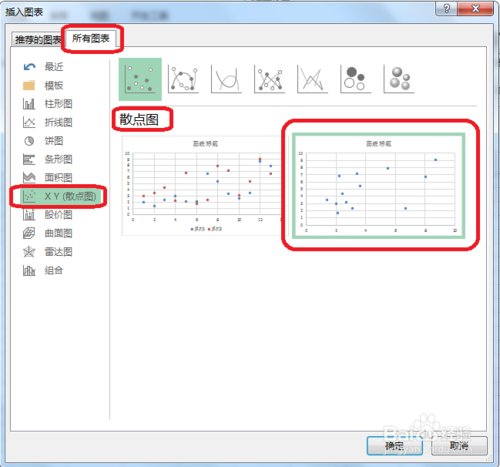Pick scatter with straight lines and markers
Image resolution: width=500 pixels, height=467 pixels.
[269, 79]
